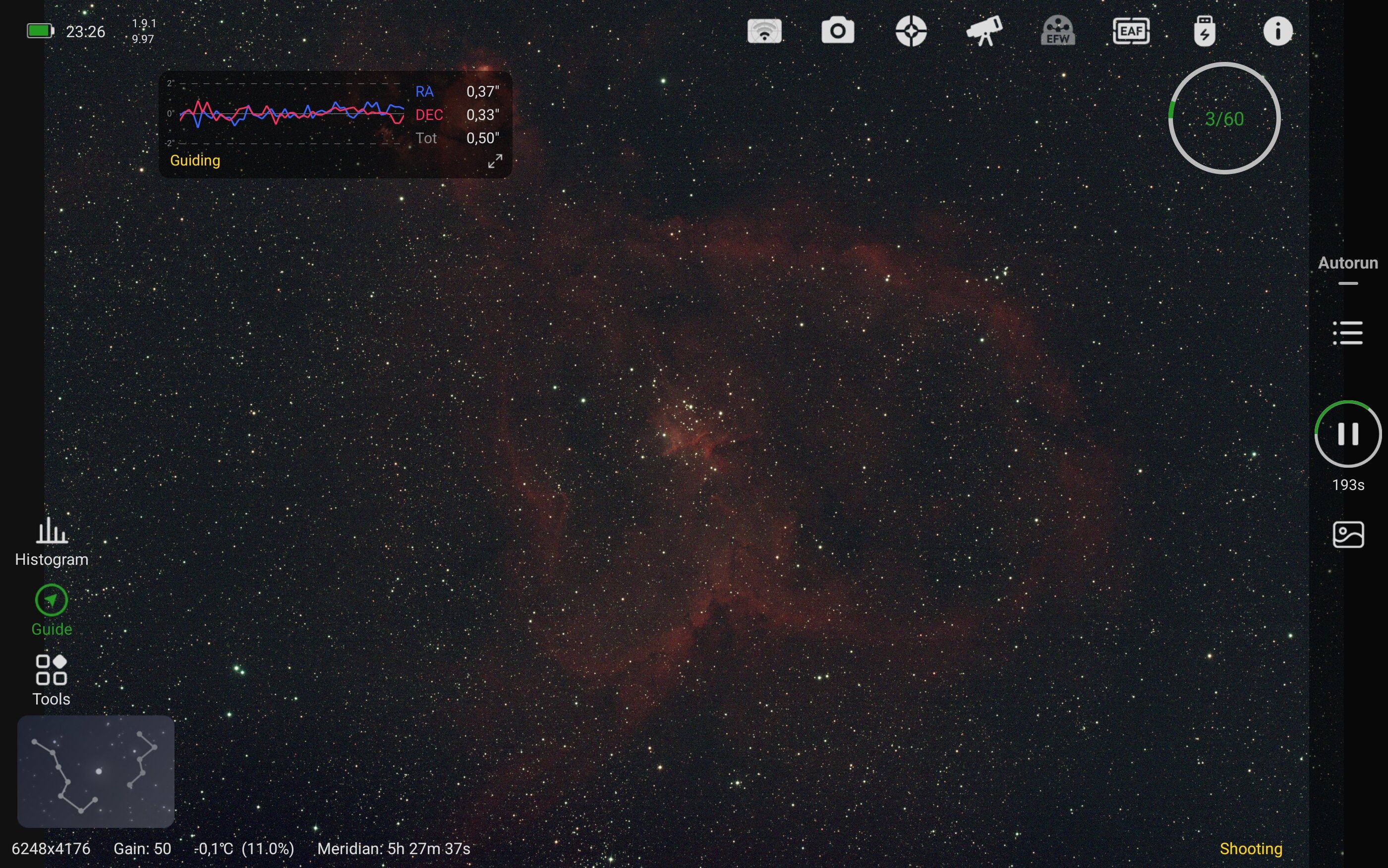Image resolution: width=1388 pixels, height=868 pixels.
Task: Open main camera settings icon
Action: pos(838,31)
